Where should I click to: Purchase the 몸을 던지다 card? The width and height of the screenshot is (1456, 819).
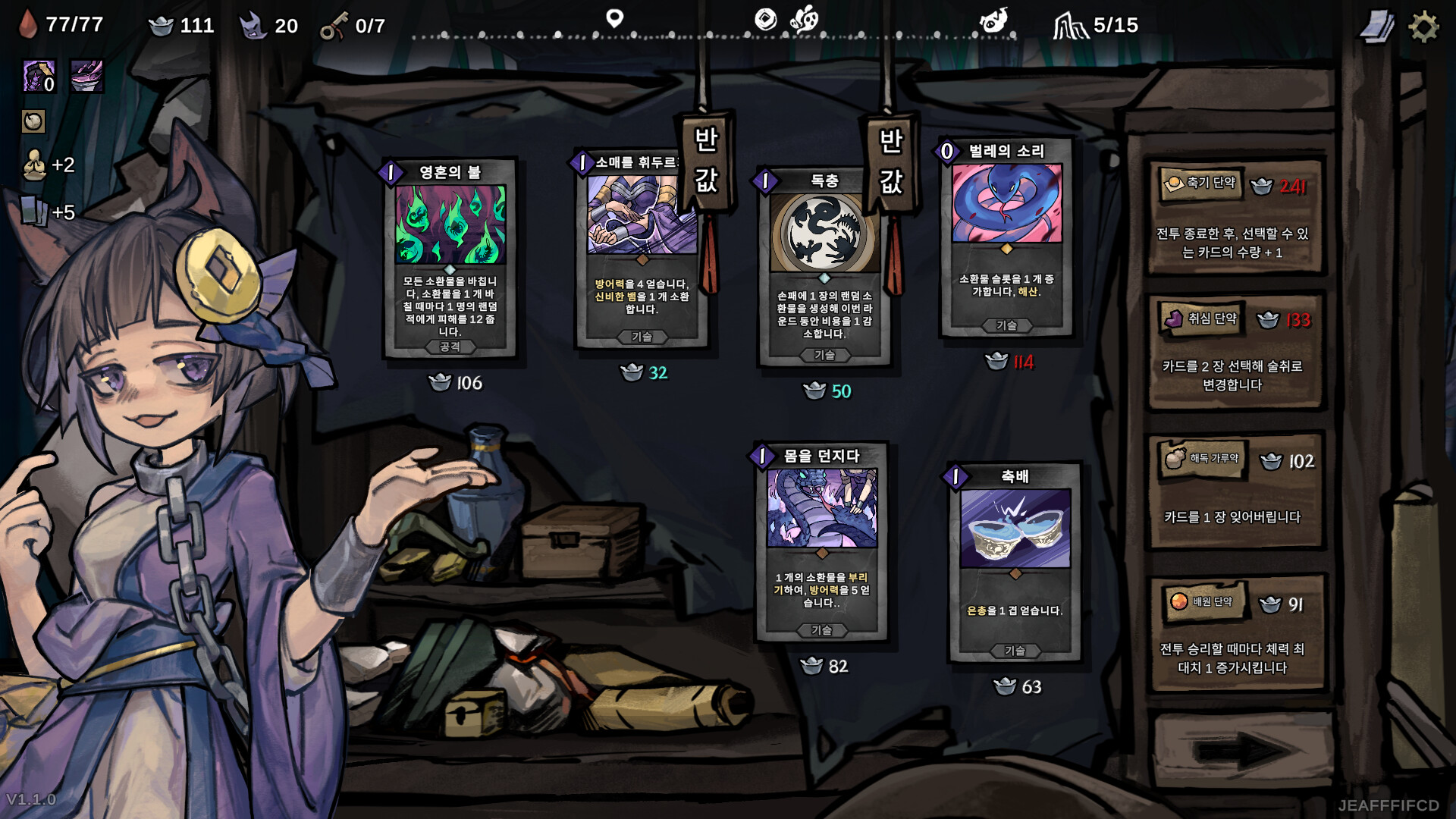[821, 542]
